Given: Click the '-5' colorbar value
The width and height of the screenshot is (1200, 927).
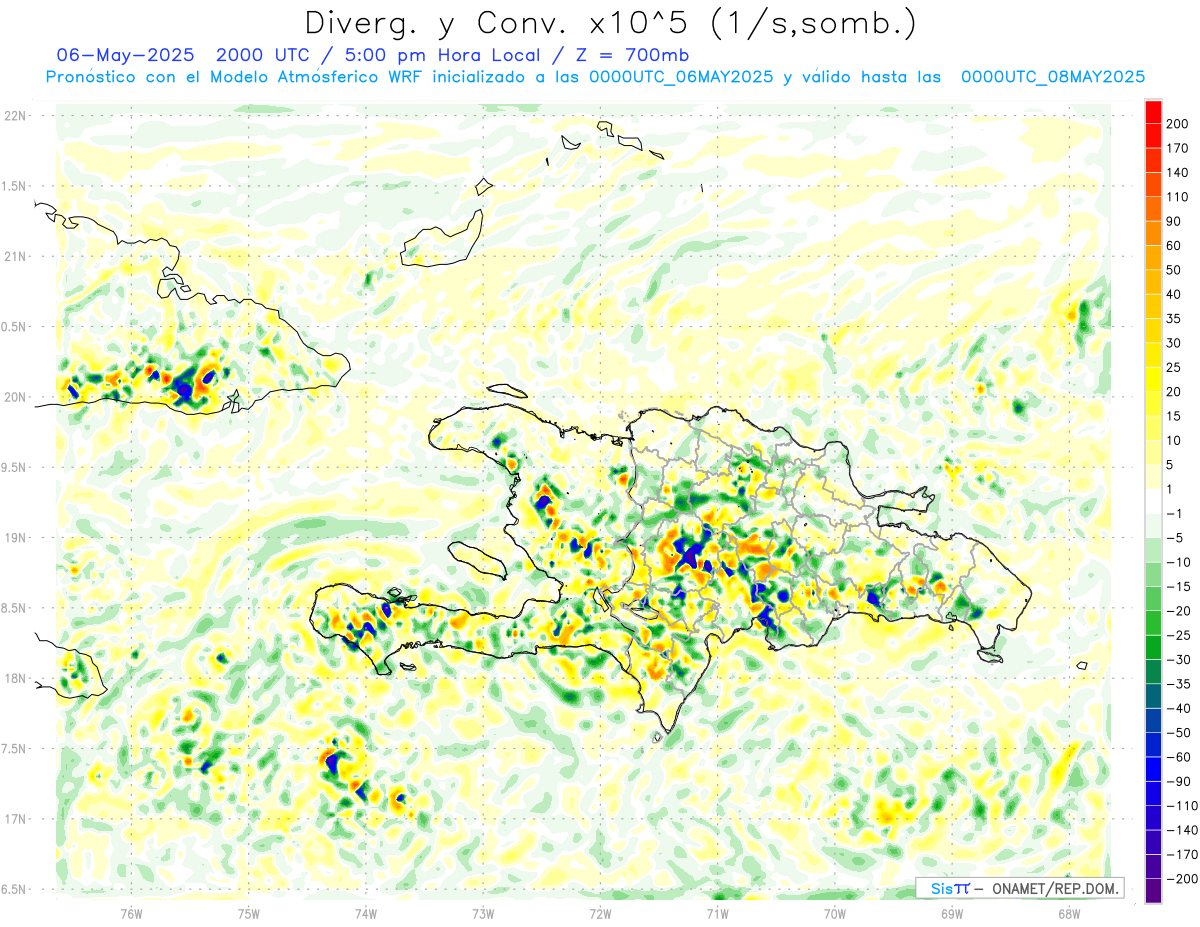Looking at the screenshot, I should (1175, 538).
